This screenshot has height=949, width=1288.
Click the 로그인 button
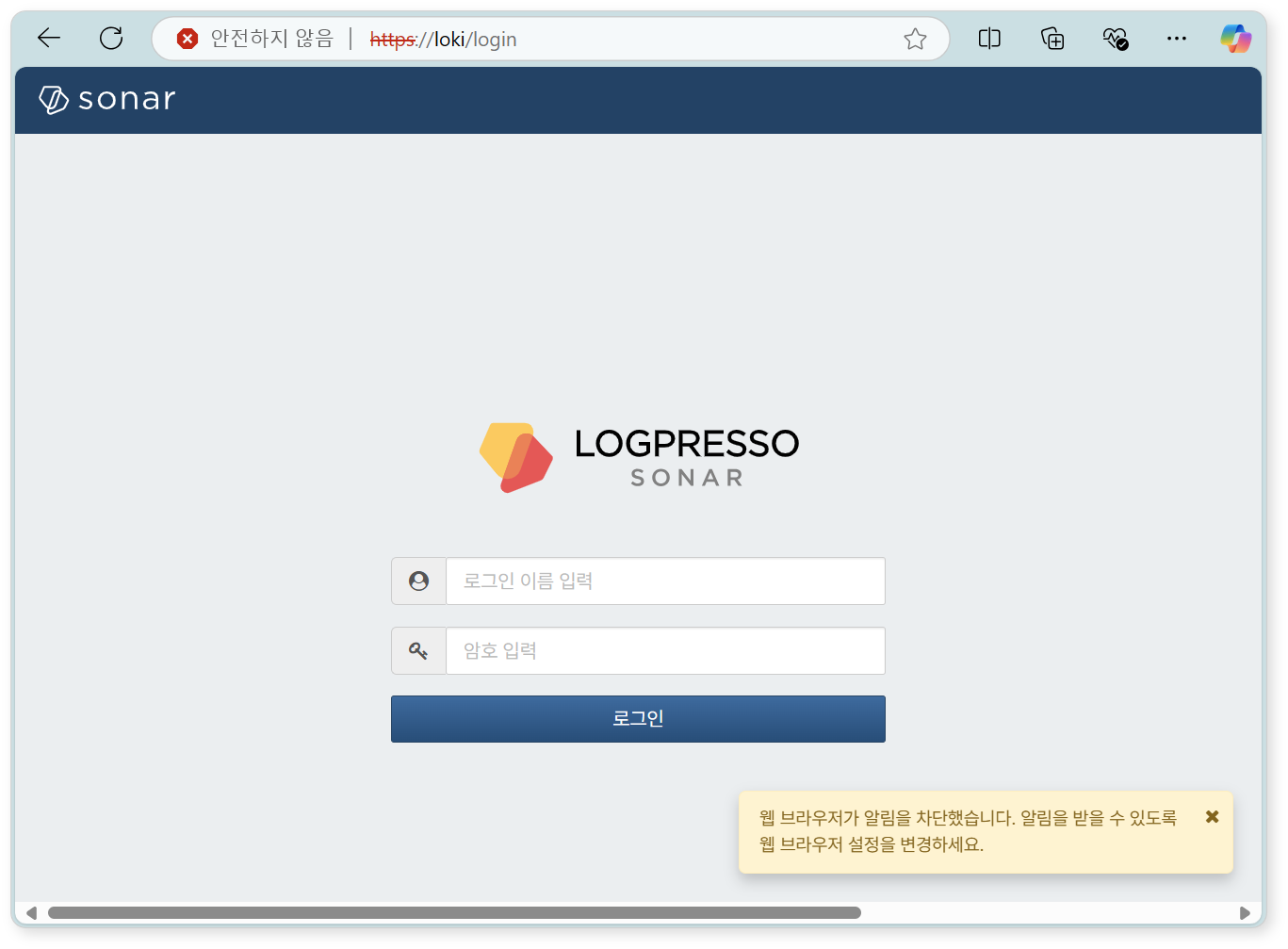coord(638,719)
